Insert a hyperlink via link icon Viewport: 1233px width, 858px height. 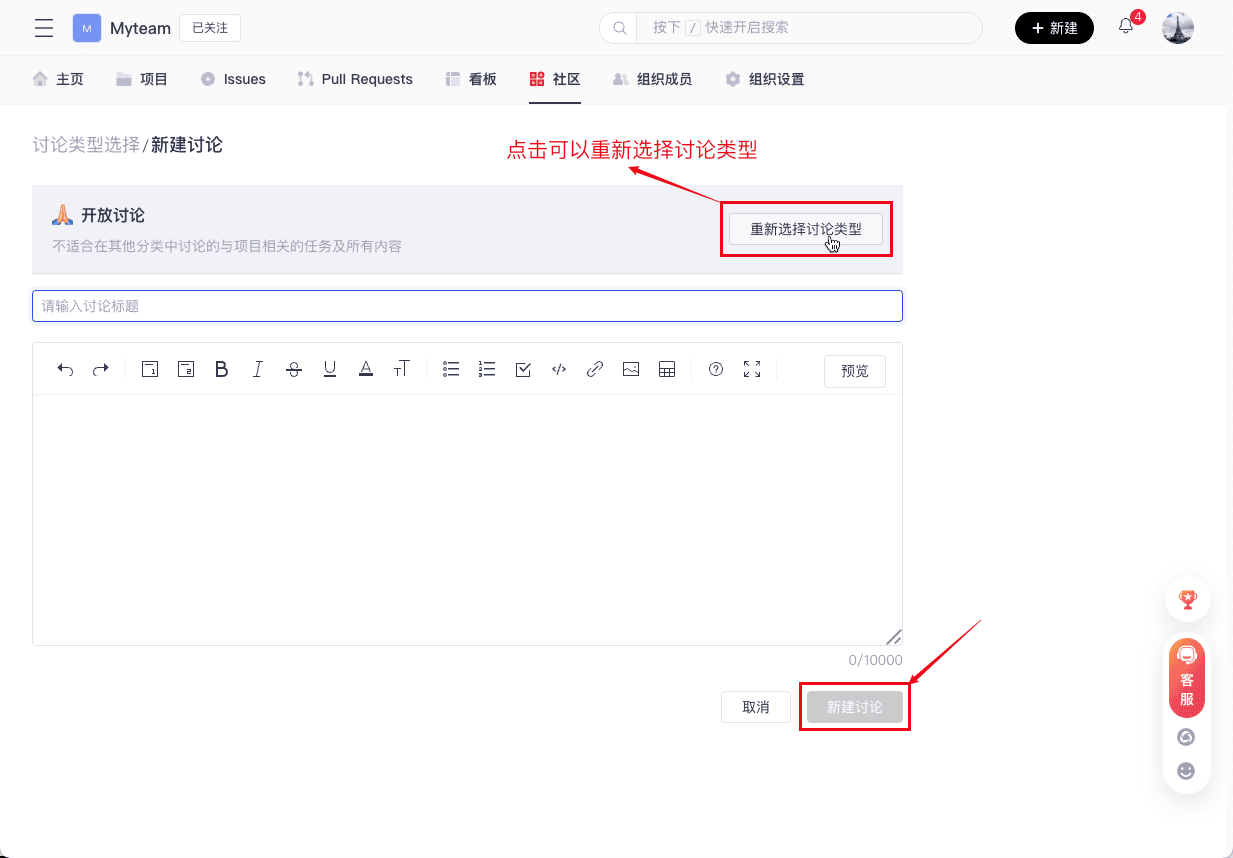595,370
